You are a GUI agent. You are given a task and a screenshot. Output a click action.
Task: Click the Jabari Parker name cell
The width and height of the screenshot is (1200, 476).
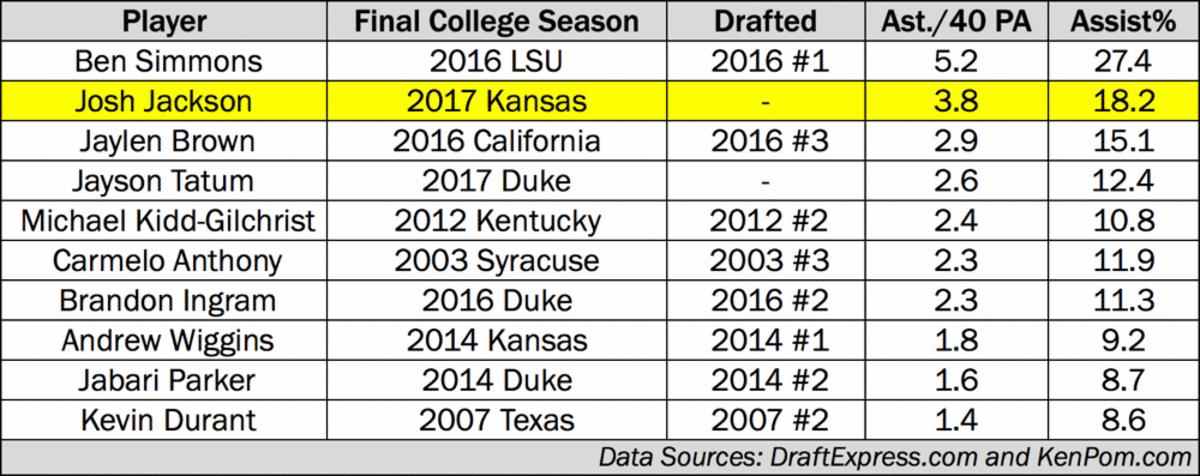[167, 380]
